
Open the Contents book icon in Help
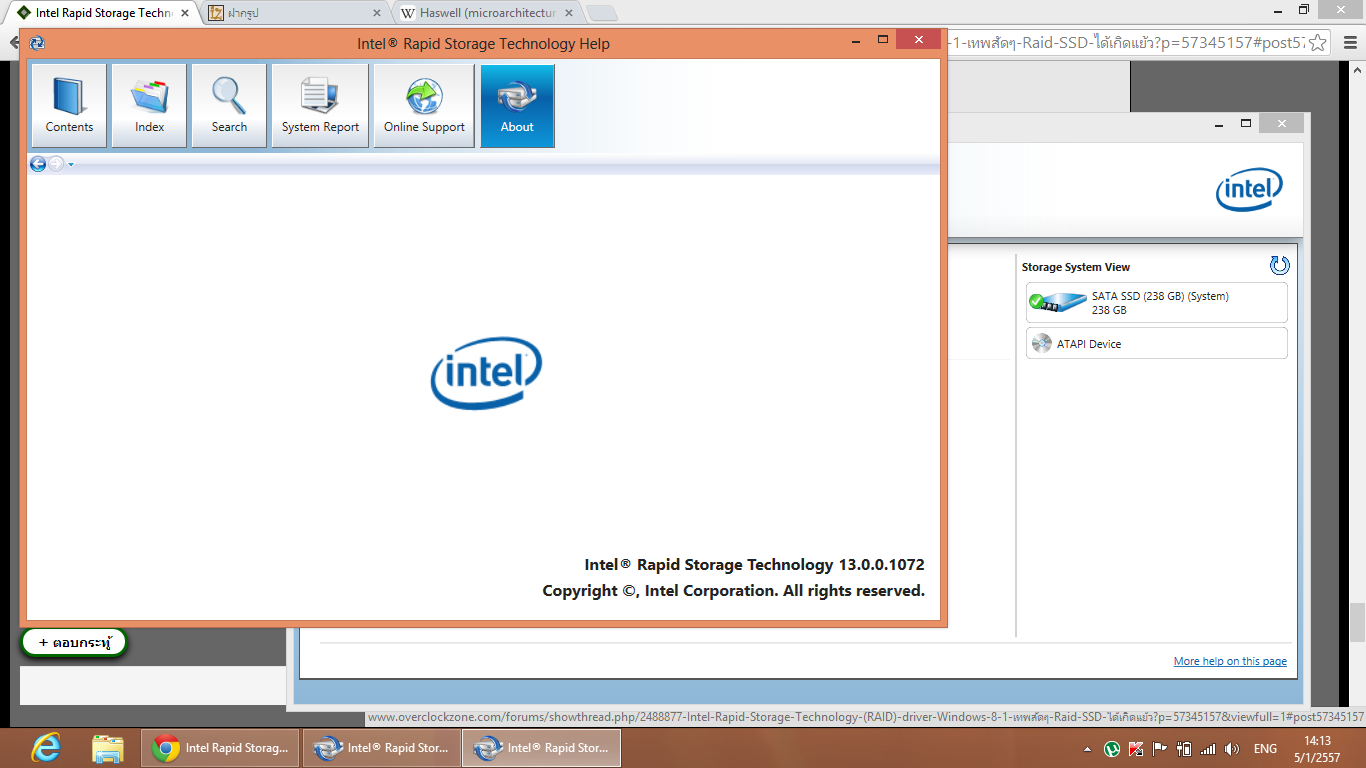pyautogui.click(x=69, y=106)
